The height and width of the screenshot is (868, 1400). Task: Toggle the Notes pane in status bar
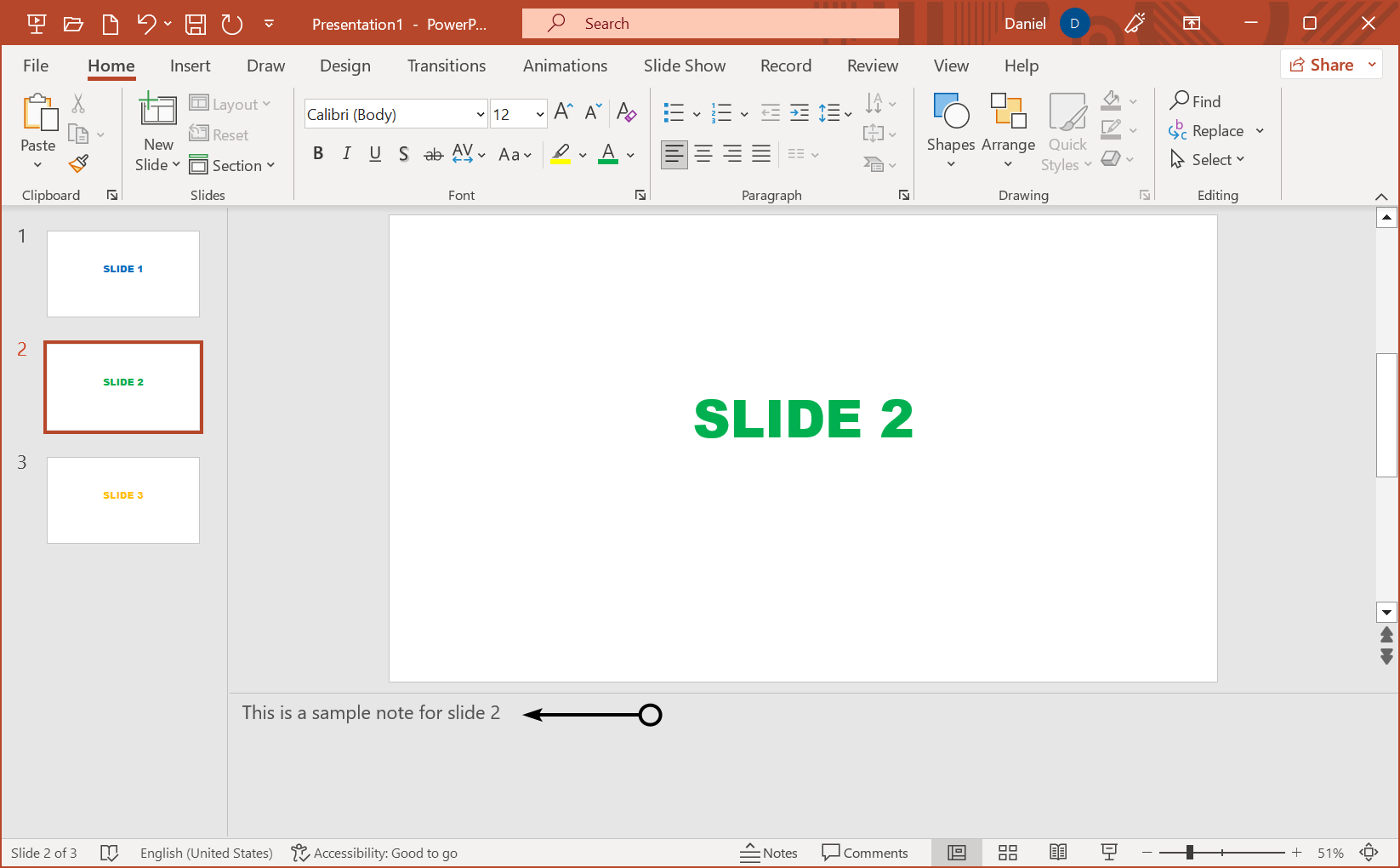point(768,852)
